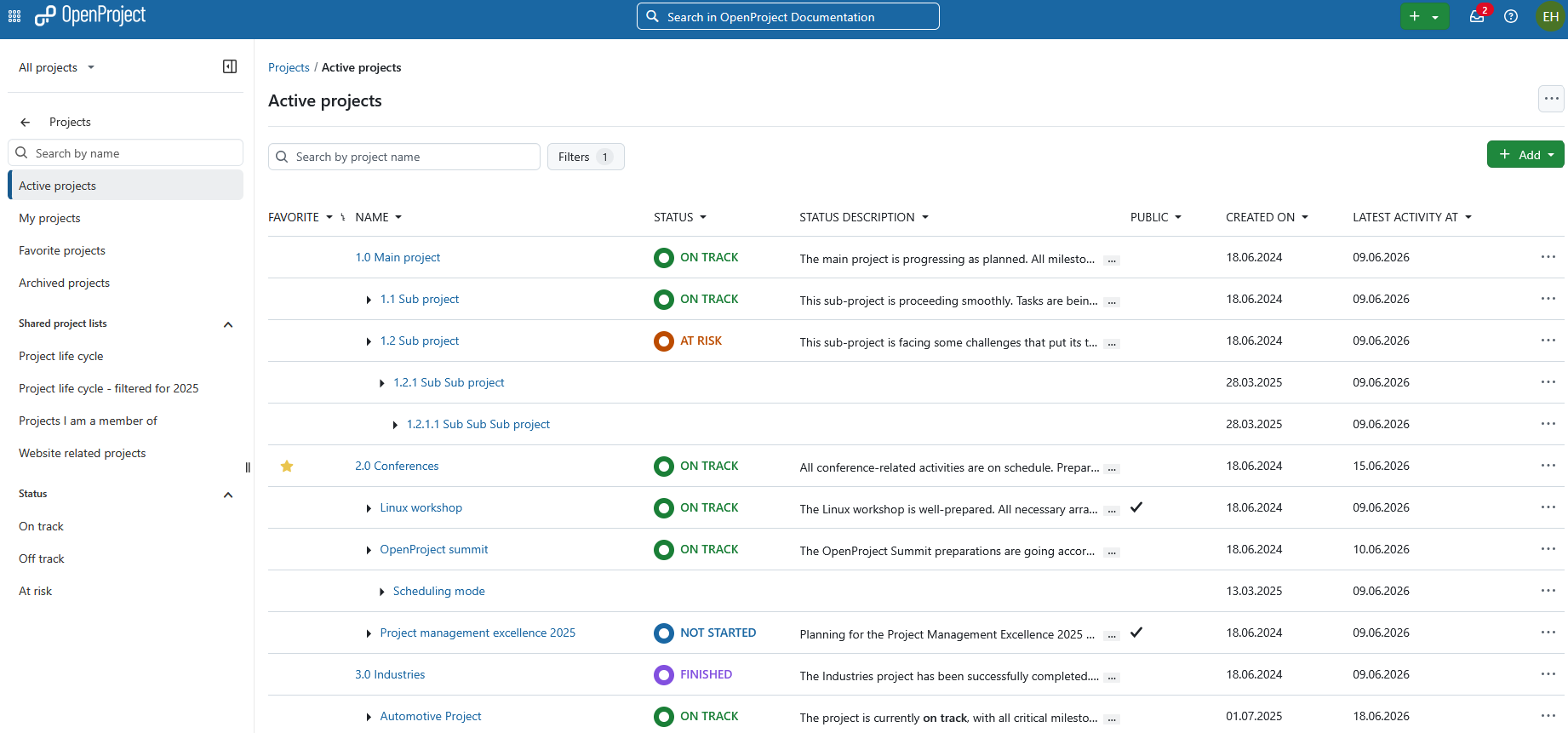Screen dimensions: 1568x733
Task: Click the AT RISK status of 1.2 Sub project
Action: [688, 341]
